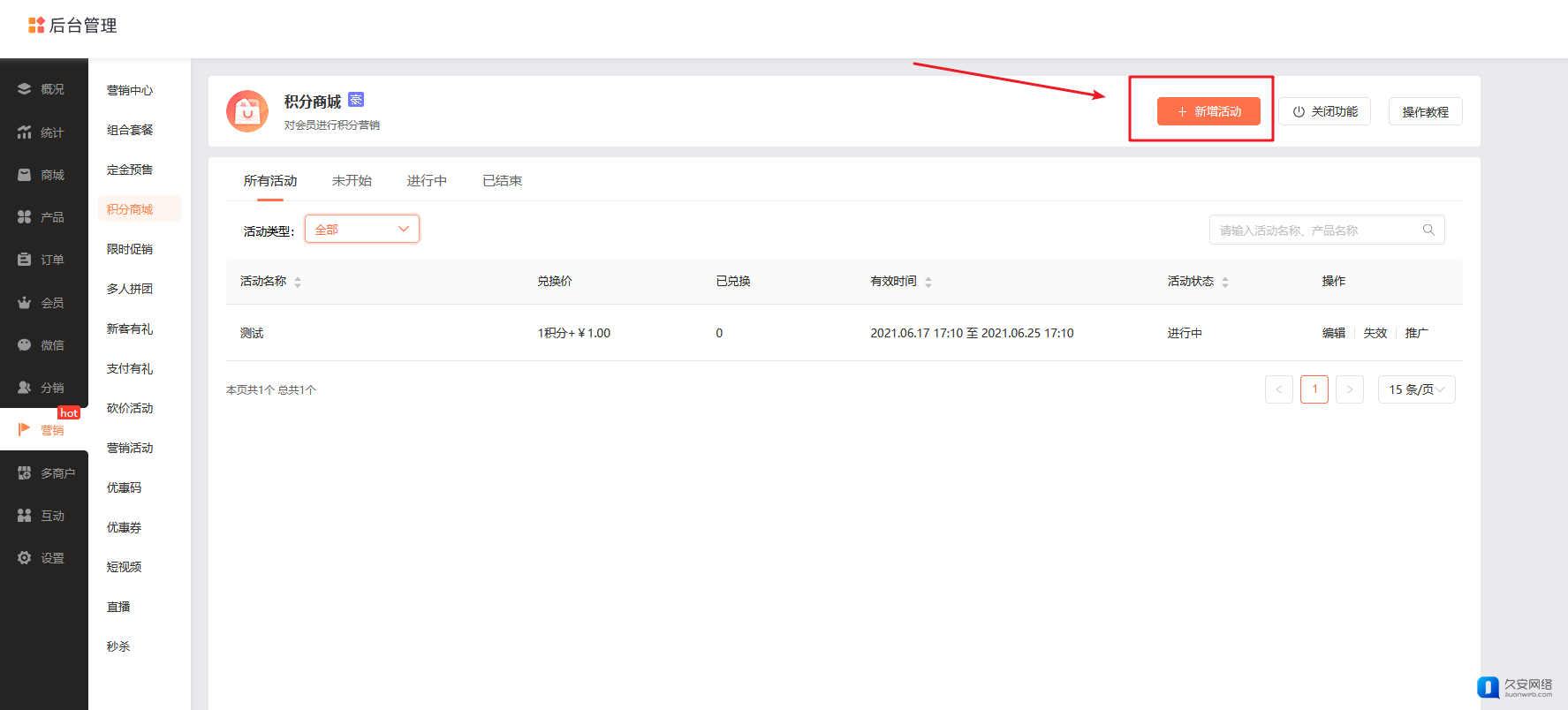
Task: Open the 产品 products sidebar icon
Action: [x=25, y=217]
